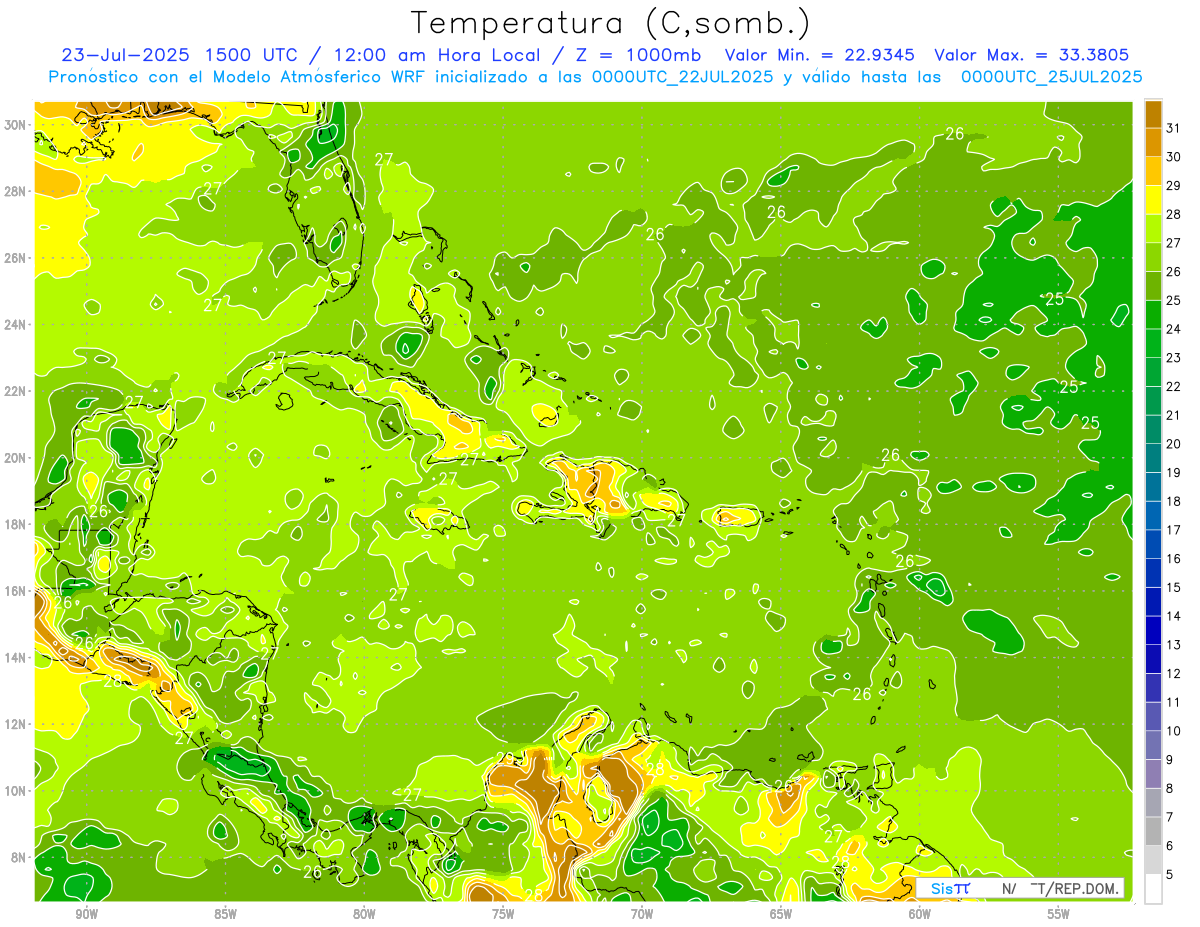Screen dimensions: 1200x927
Task: Click the legend value 24
Action: (x=1174, y=329)
